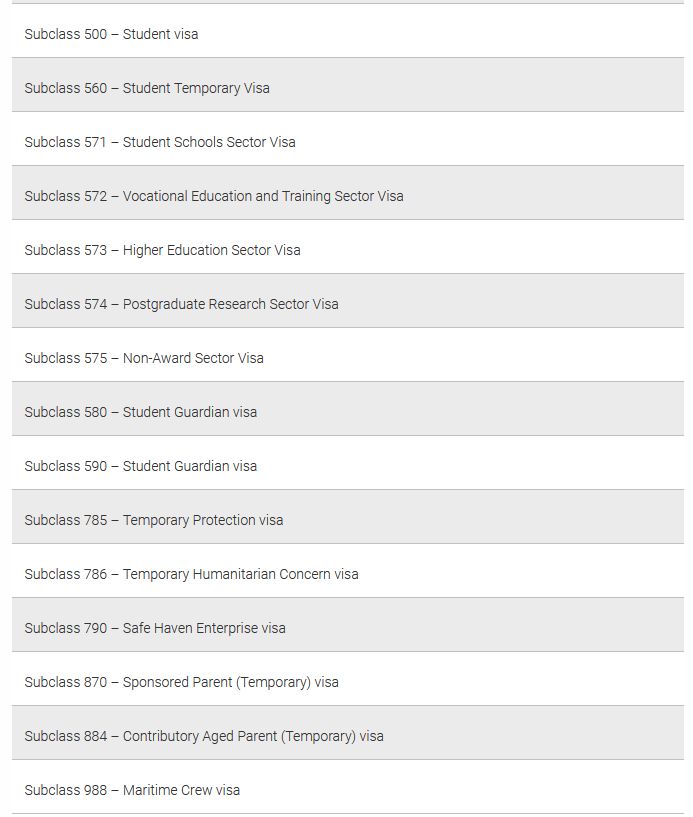Screen dimensions: 693x817
Task: Expand Subclass 785 Temporary Protection visa
Action: click(x=348, y=517)
